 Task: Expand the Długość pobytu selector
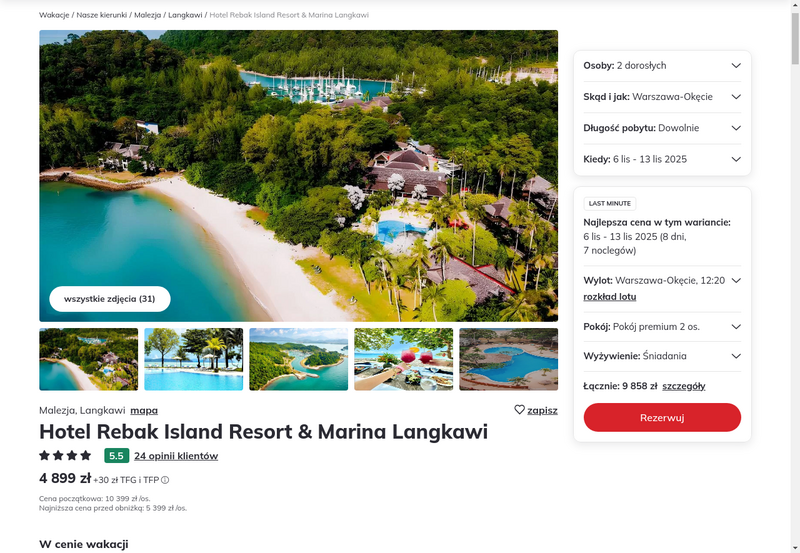tap(662, 128)
